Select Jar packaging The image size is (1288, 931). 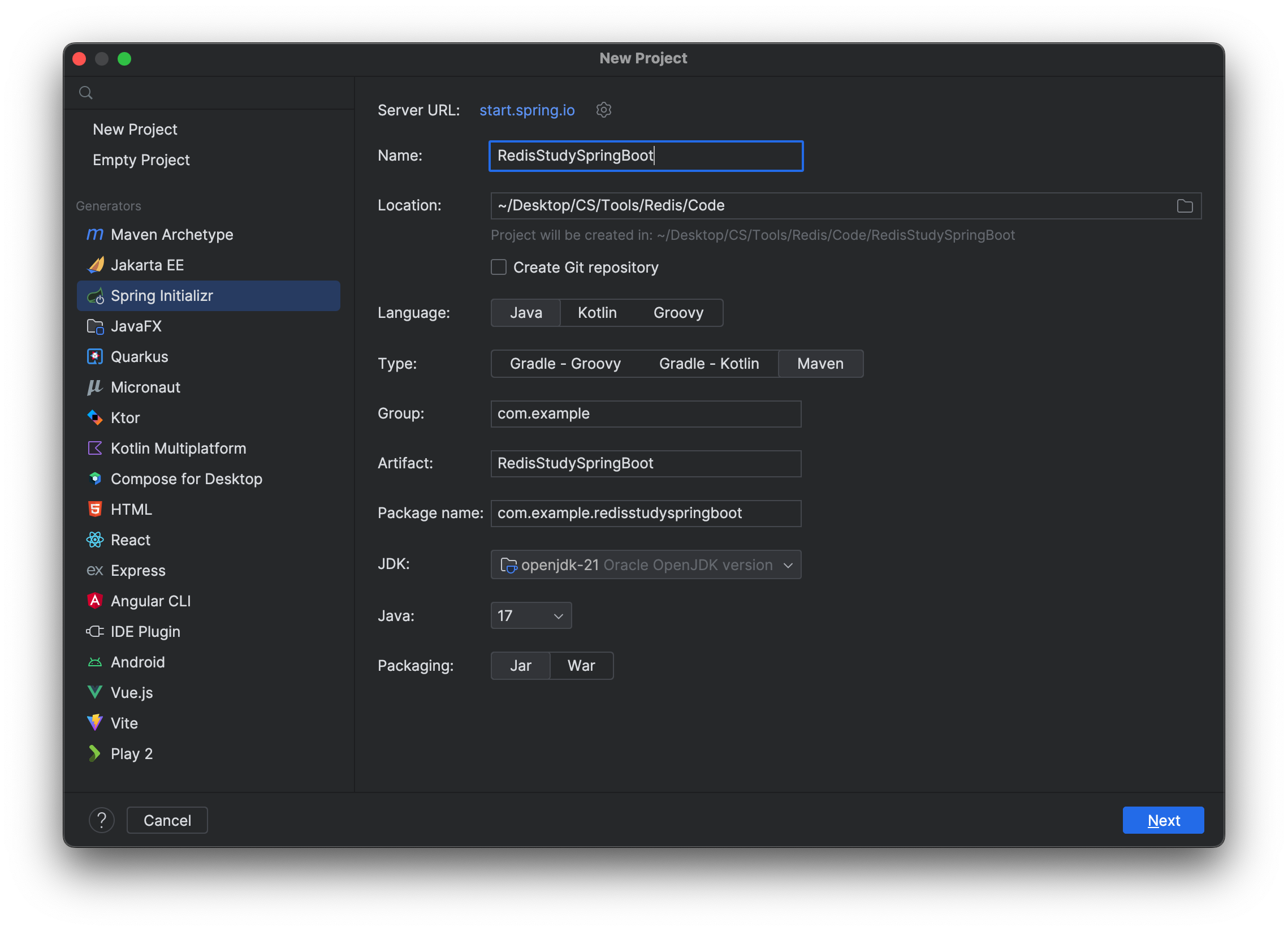coord(520,666)
